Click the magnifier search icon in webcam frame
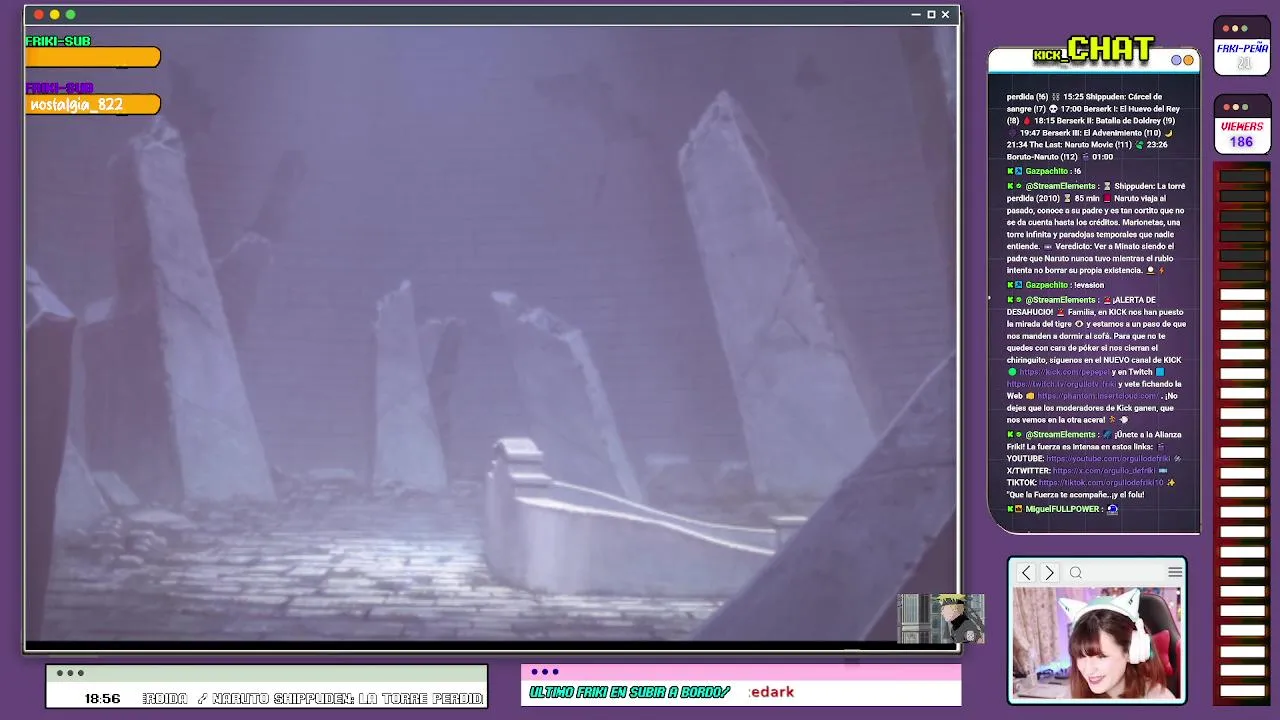This screenshot has width=1280, height=720. pos(1076,573)
